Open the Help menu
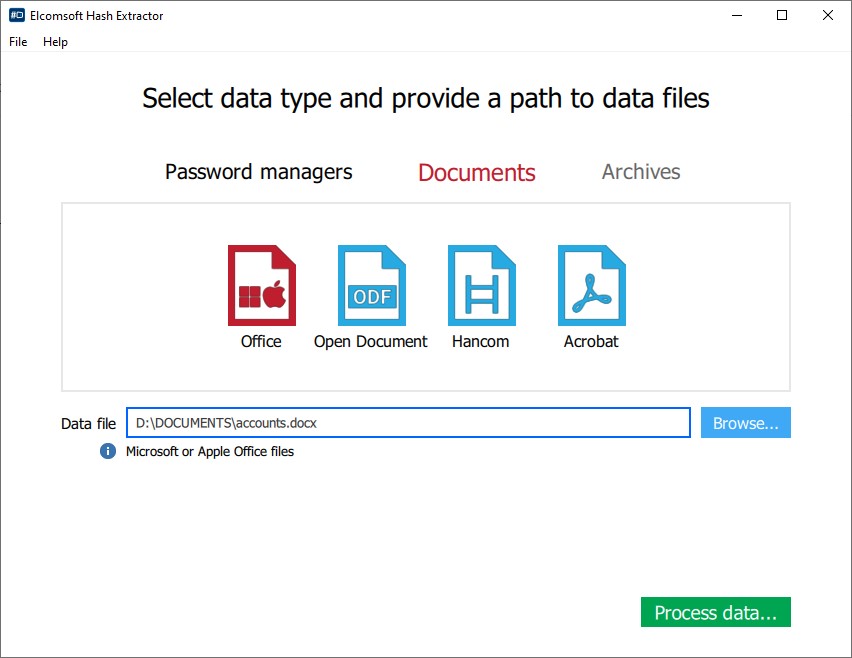 [55, 42]
